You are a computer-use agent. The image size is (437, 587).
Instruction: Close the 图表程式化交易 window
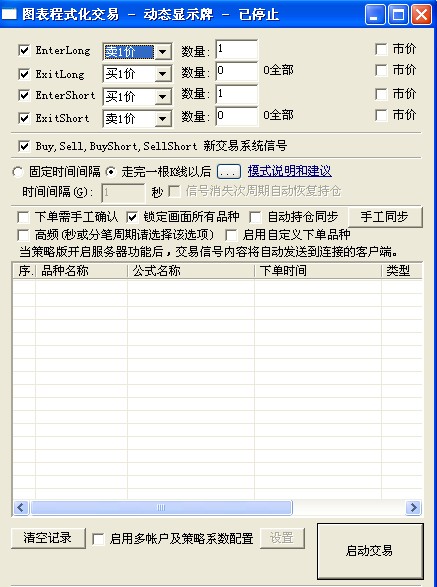click(x=422, y=15)
